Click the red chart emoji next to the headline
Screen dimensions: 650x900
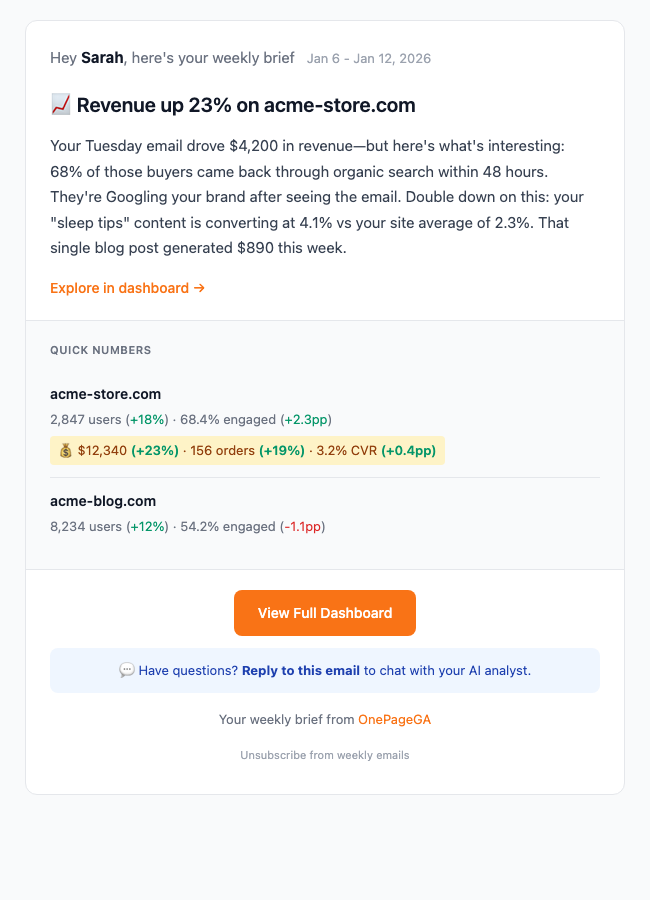62,104
